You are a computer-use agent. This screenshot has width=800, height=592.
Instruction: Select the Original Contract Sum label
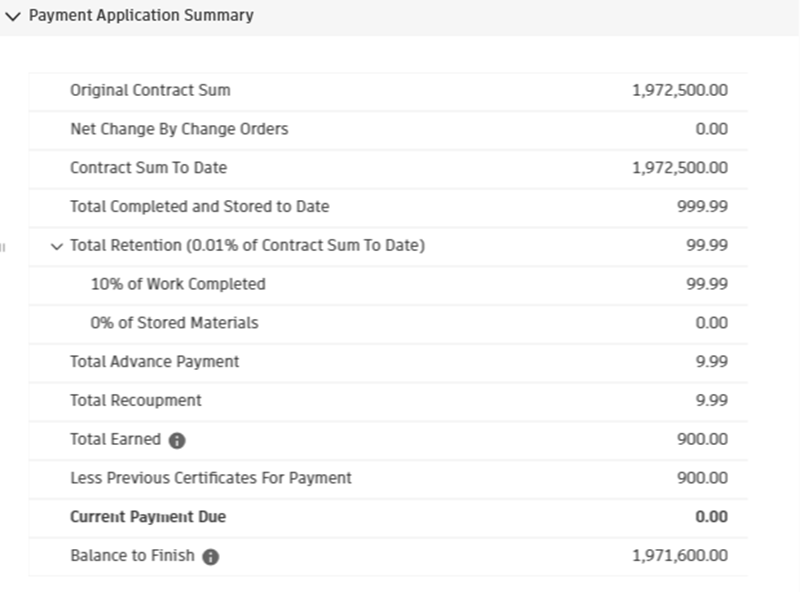pyautogui.click(x=150, y=90)
